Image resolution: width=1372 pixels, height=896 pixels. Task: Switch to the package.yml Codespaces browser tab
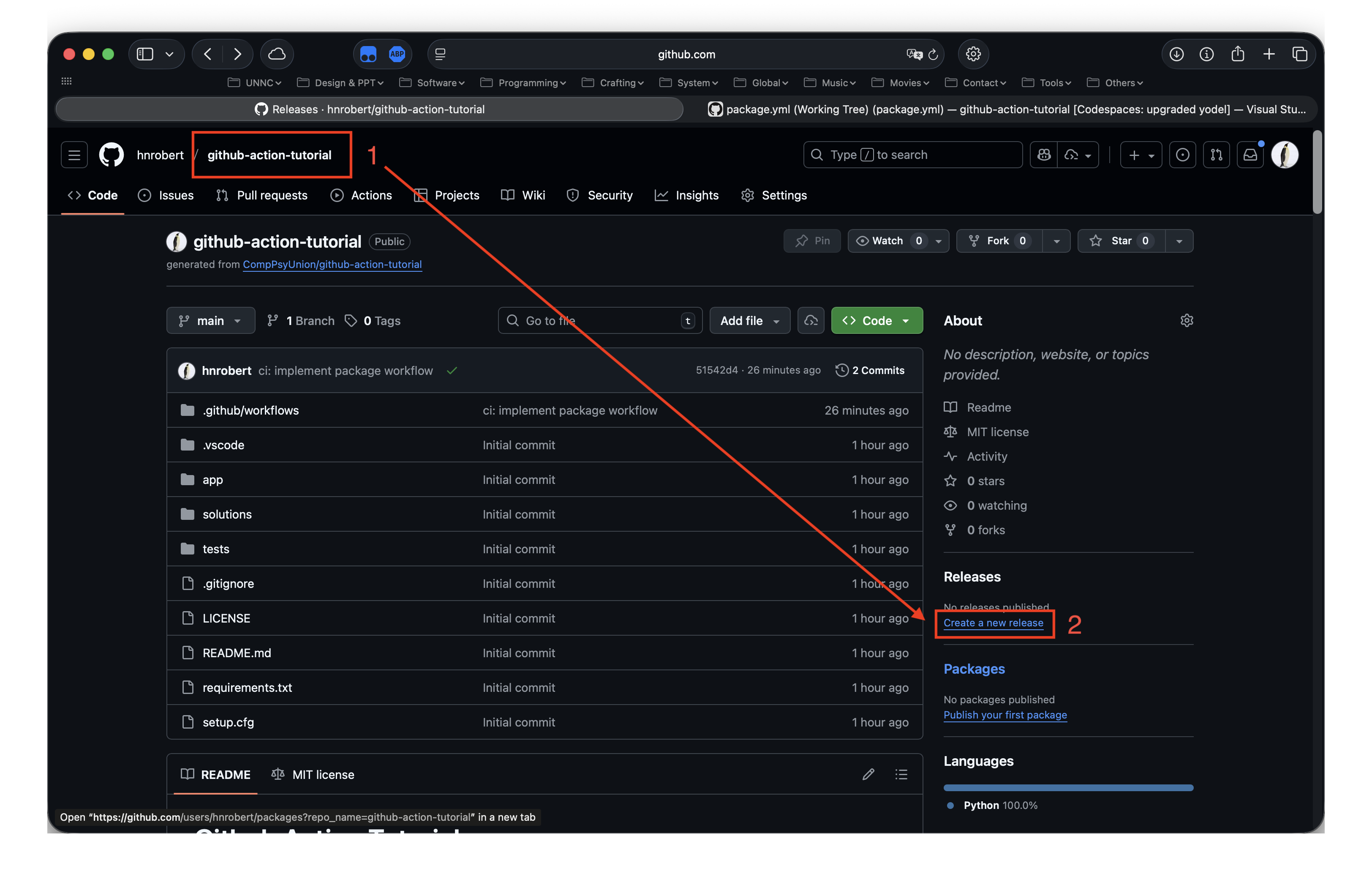point(1006,109)
